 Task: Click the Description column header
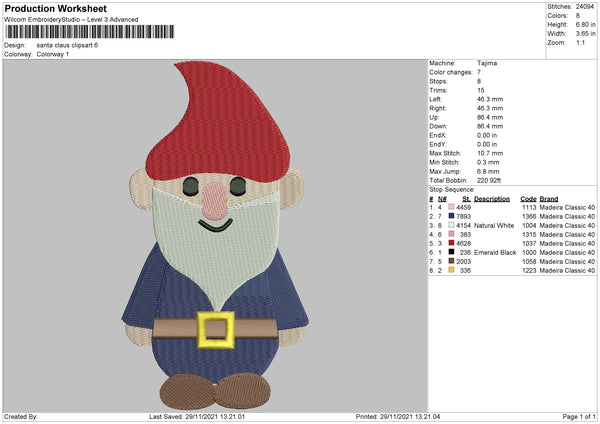click(492, 198)
